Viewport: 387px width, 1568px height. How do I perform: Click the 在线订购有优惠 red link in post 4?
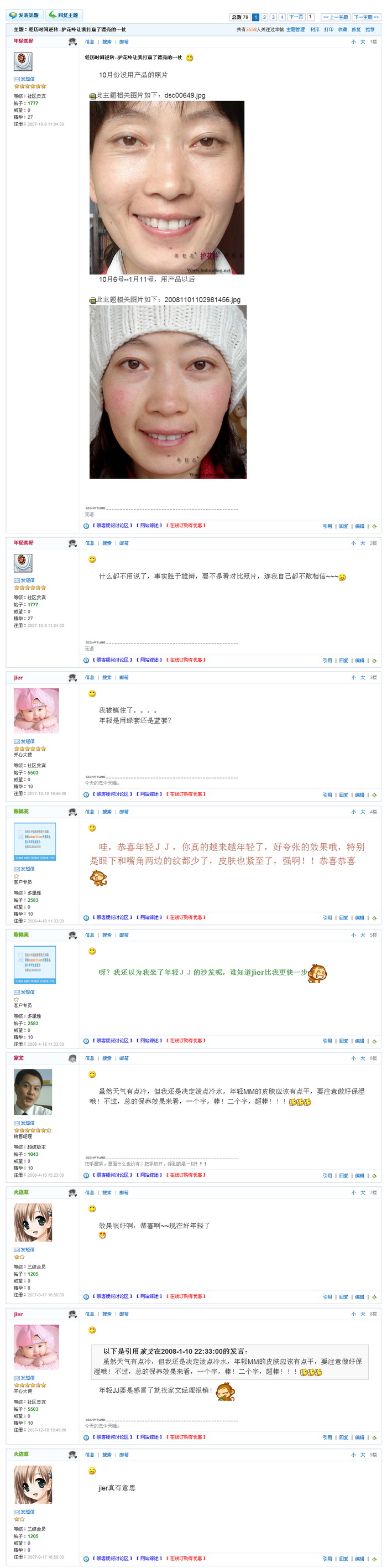click(186, 917)
